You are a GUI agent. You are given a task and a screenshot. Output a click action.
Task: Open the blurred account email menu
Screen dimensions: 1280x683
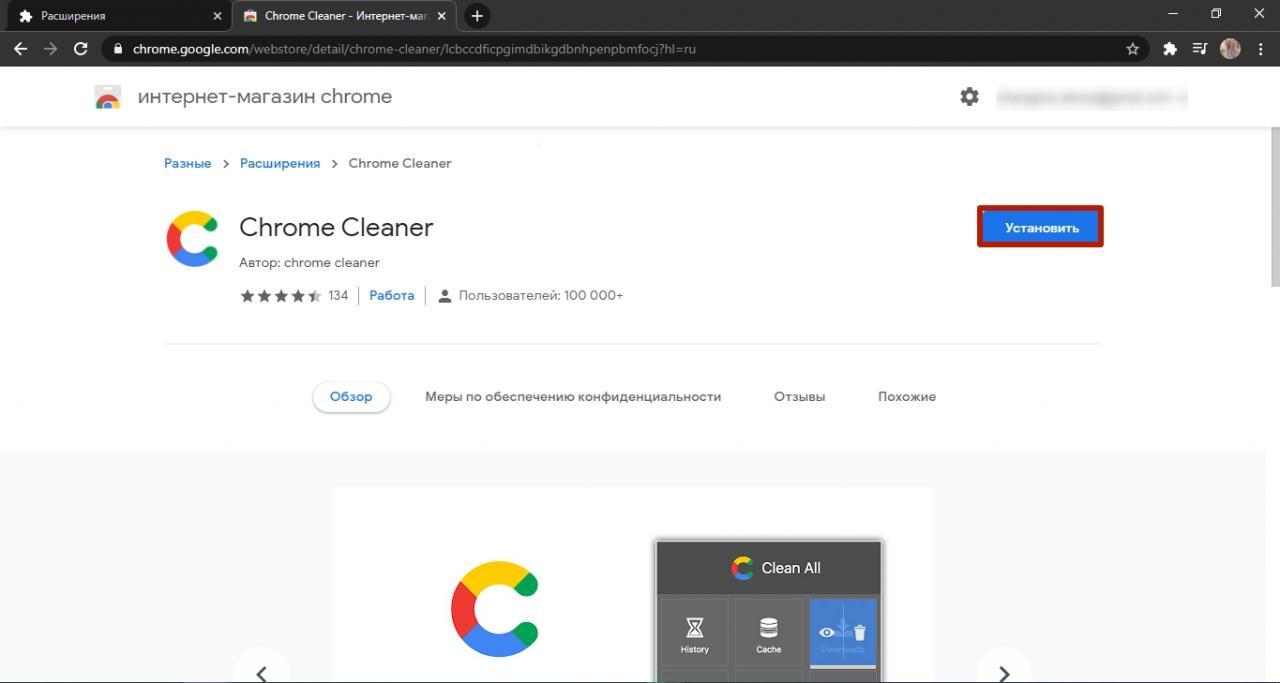tap(1092, 97)
